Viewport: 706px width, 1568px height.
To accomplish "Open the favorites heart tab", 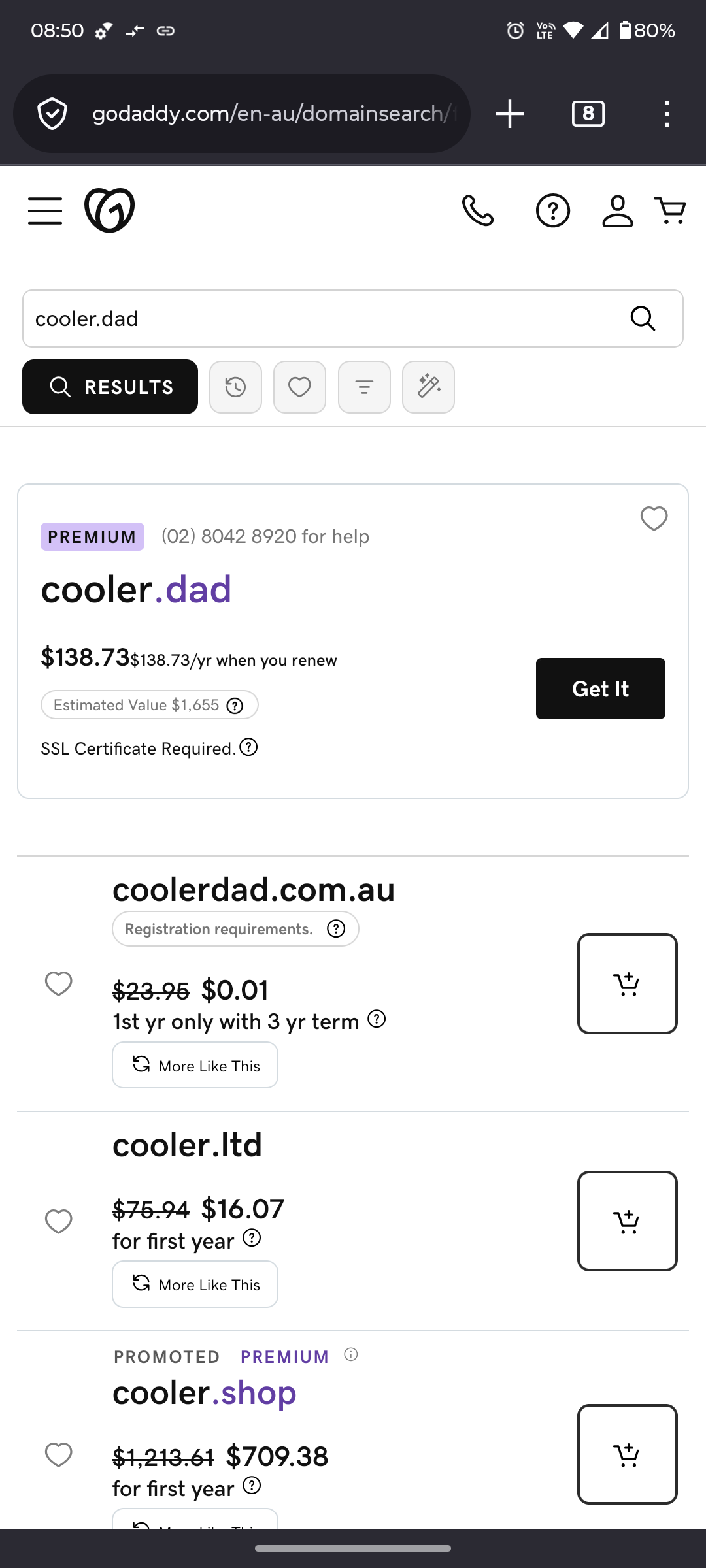I will [299, 387].
